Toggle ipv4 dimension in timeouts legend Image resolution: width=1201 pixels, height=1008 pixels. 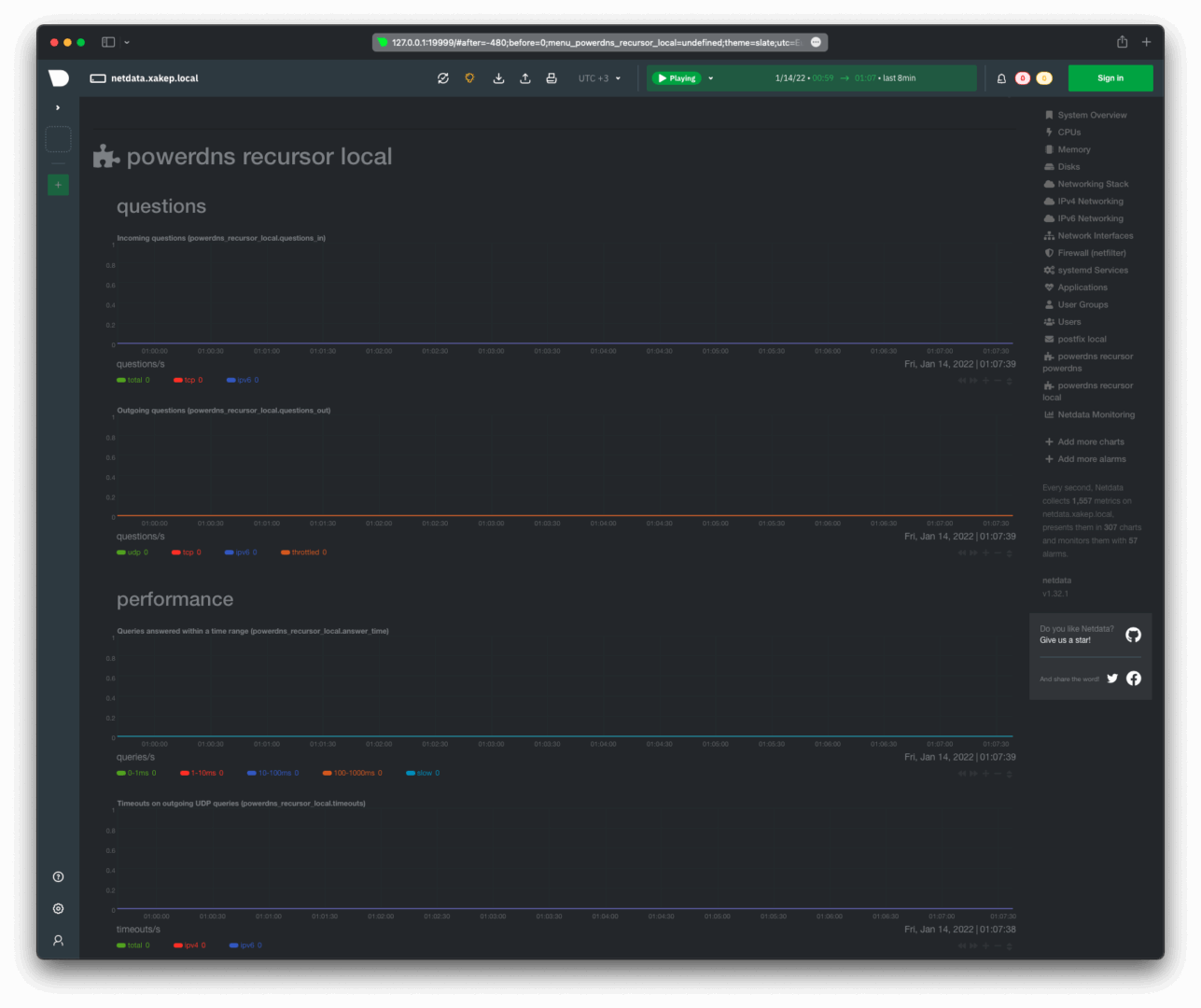[189, 945]
